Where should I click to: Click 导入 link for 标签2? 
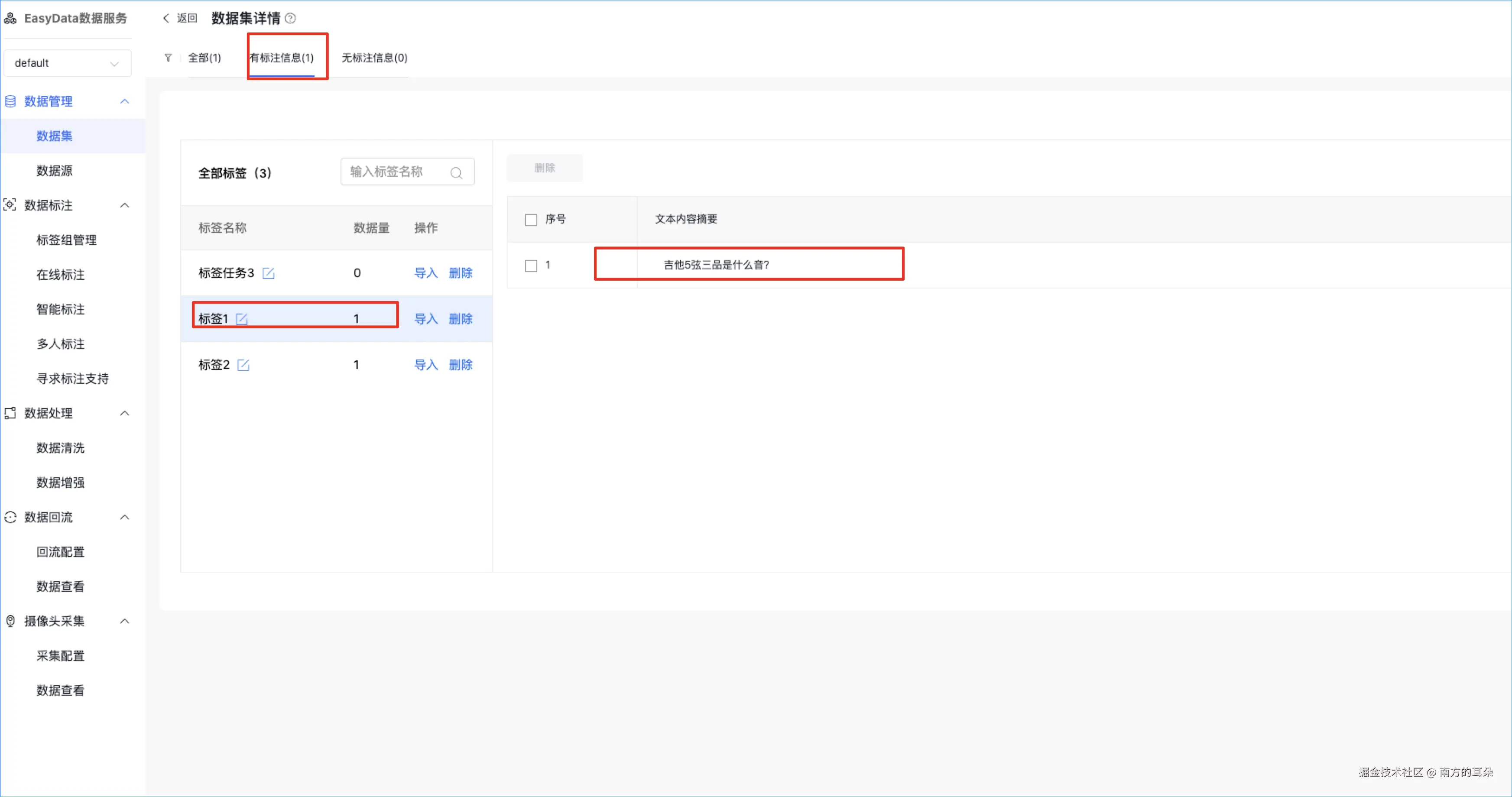425,365
